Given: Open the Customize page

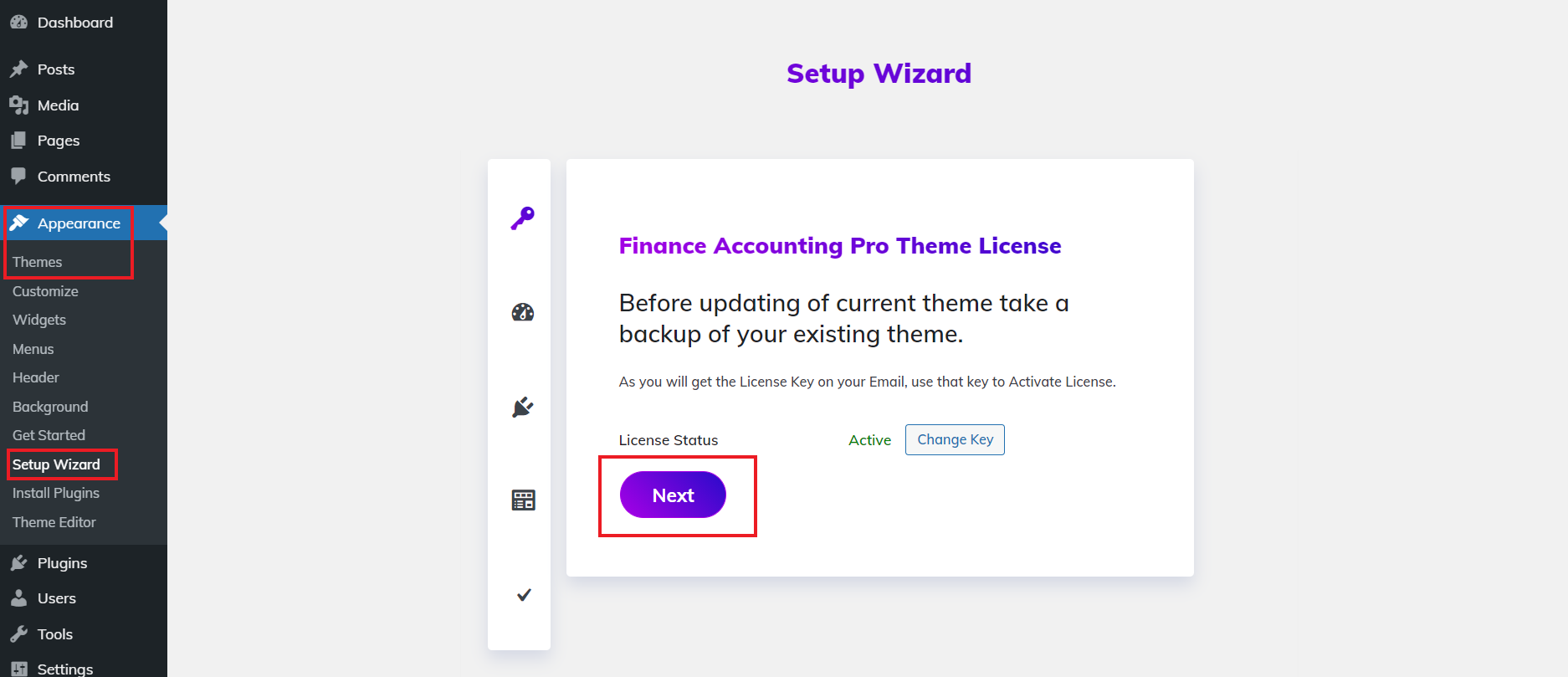Looking at the screenshot, I should click(45, 290).
